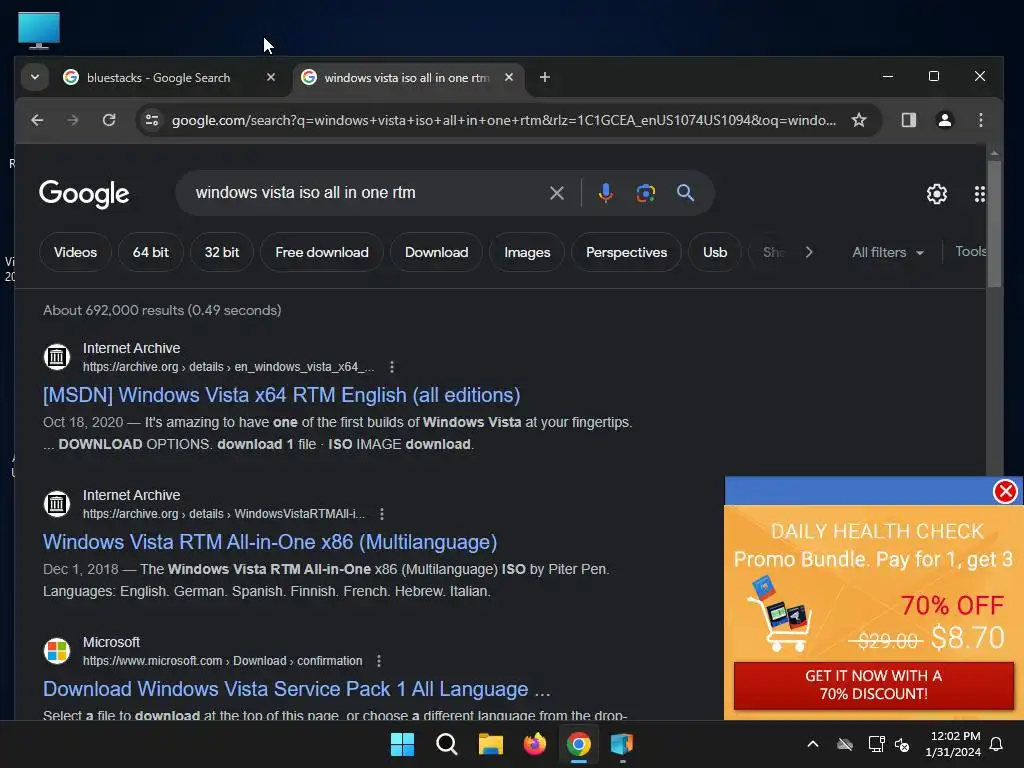Click the page vertical scrollbar thumb

click(x=994, y=224)
